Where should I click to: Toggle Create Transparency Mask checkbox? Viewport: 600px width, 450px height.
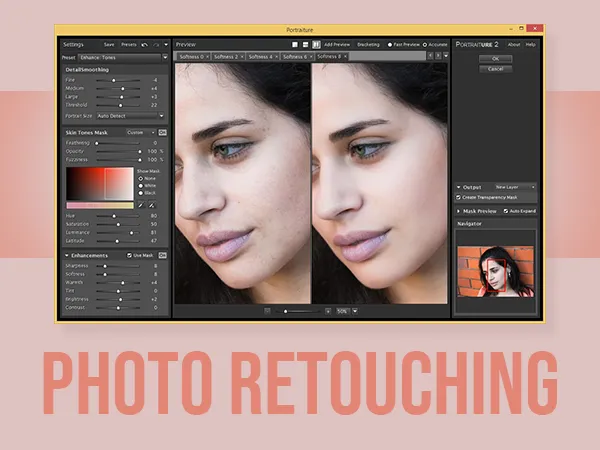point(458,197)
